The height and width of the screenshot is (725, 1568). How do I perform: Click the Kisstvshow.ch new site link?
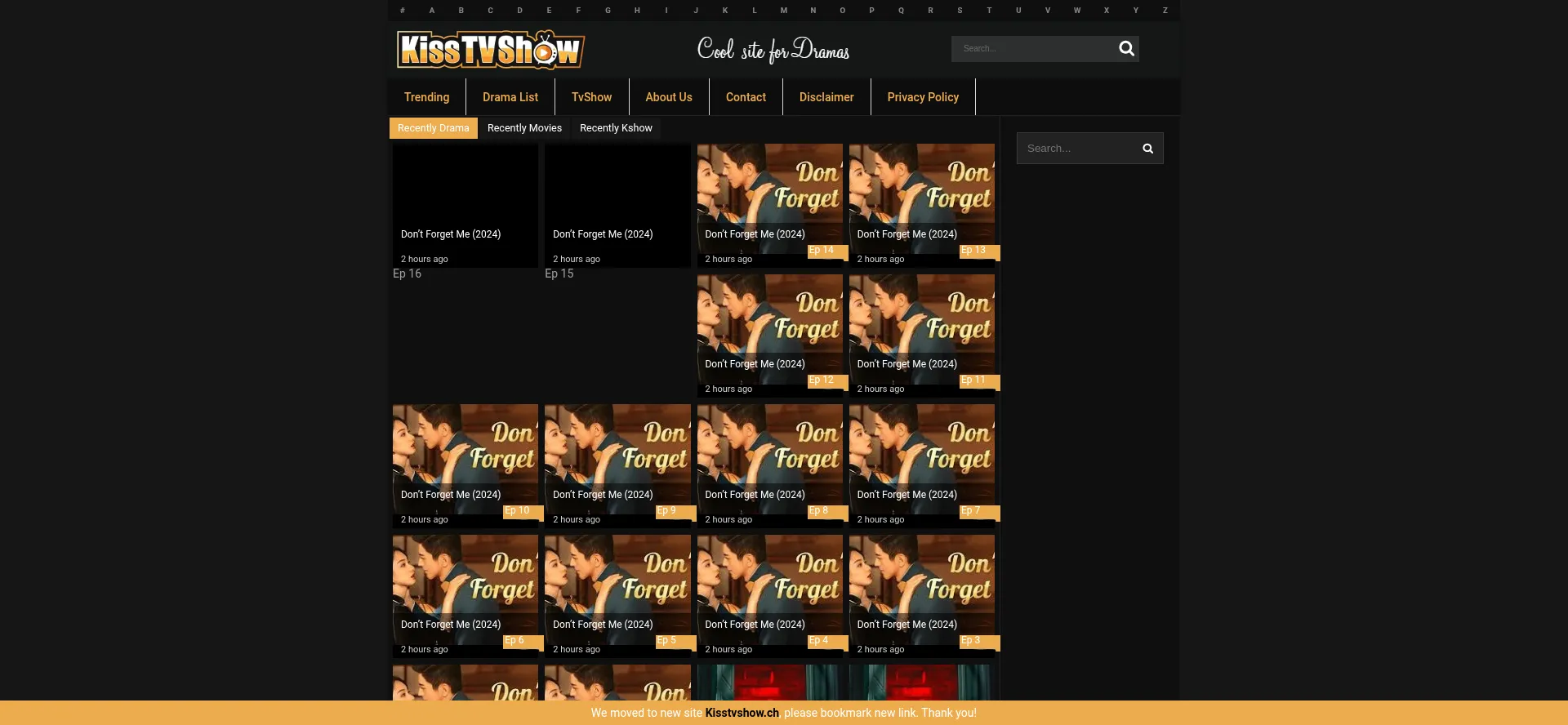click(x=742, y=713)
